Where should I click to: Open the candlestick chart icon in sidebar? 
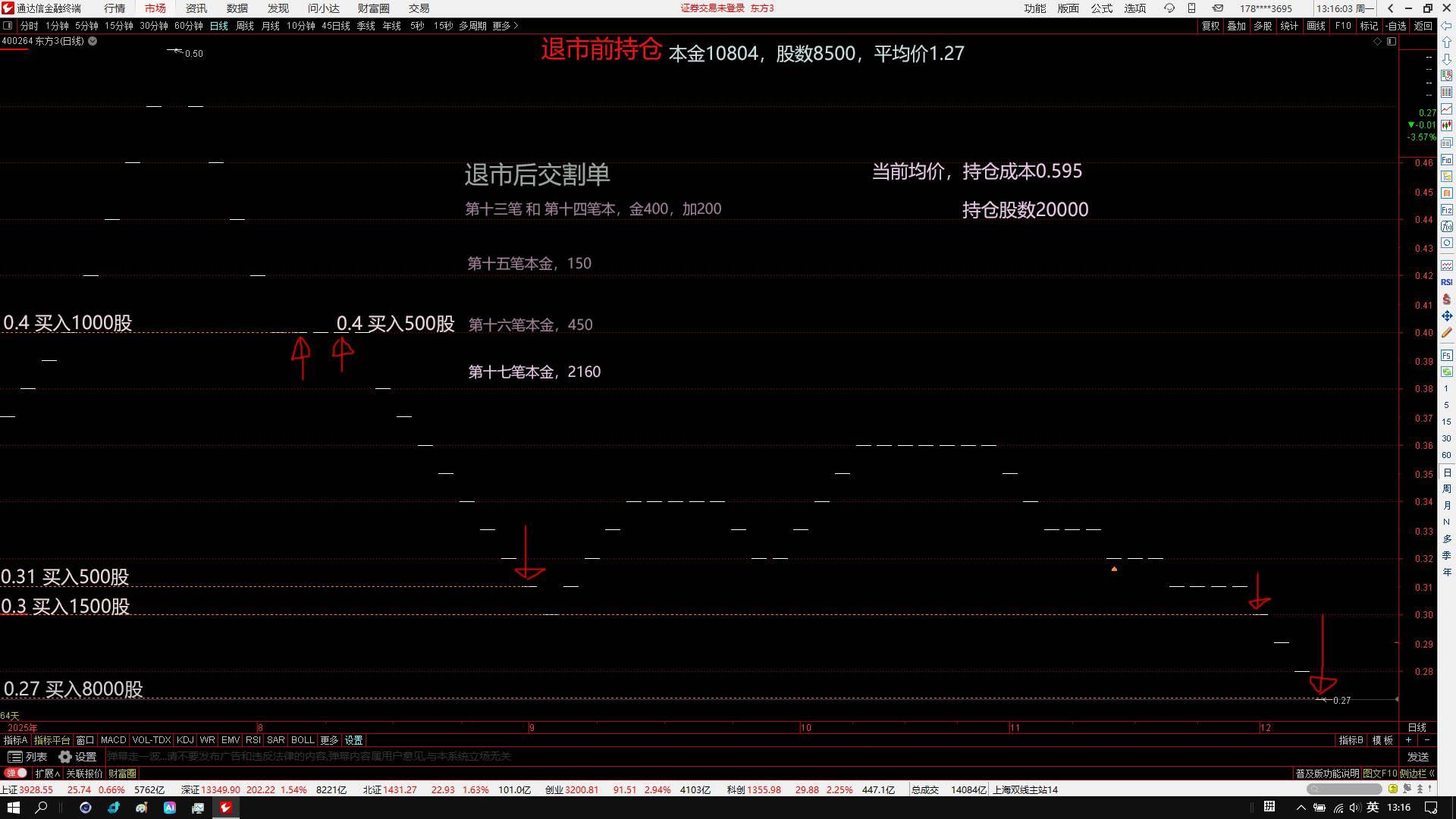[1447, 126]
